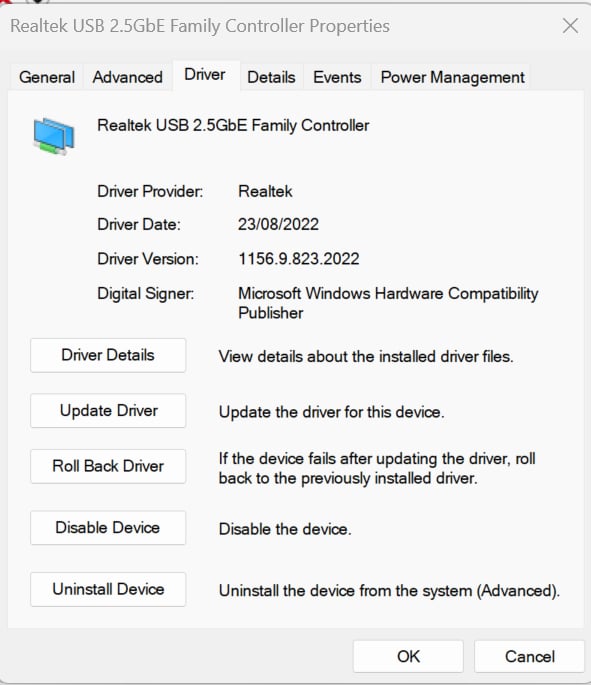Click the Disable Device button
This screenshot has height=685, width=591.
(x=108, y=528)
